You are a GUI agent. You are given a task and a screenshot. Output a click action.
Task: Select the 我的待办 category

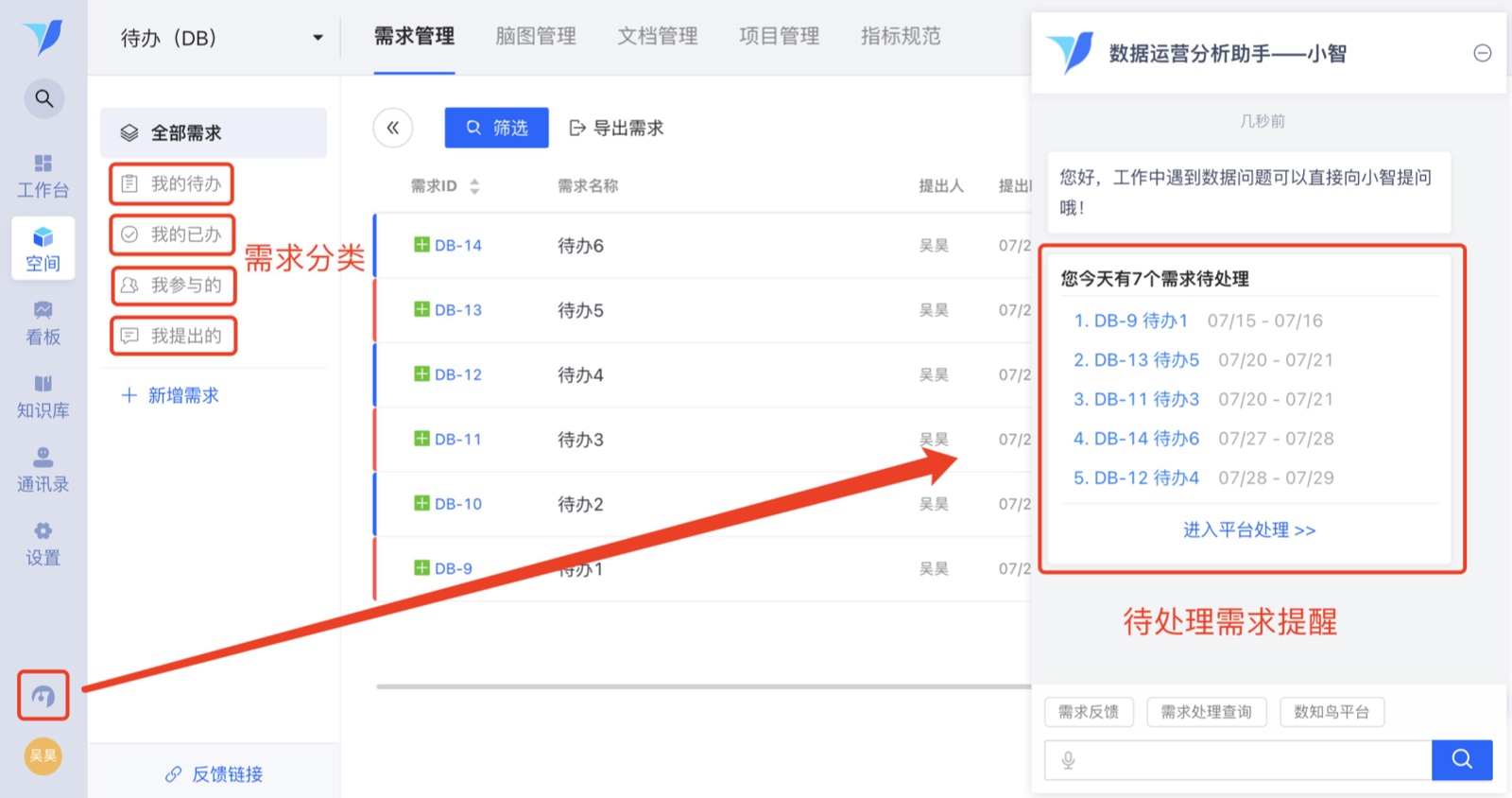[172, 183]
